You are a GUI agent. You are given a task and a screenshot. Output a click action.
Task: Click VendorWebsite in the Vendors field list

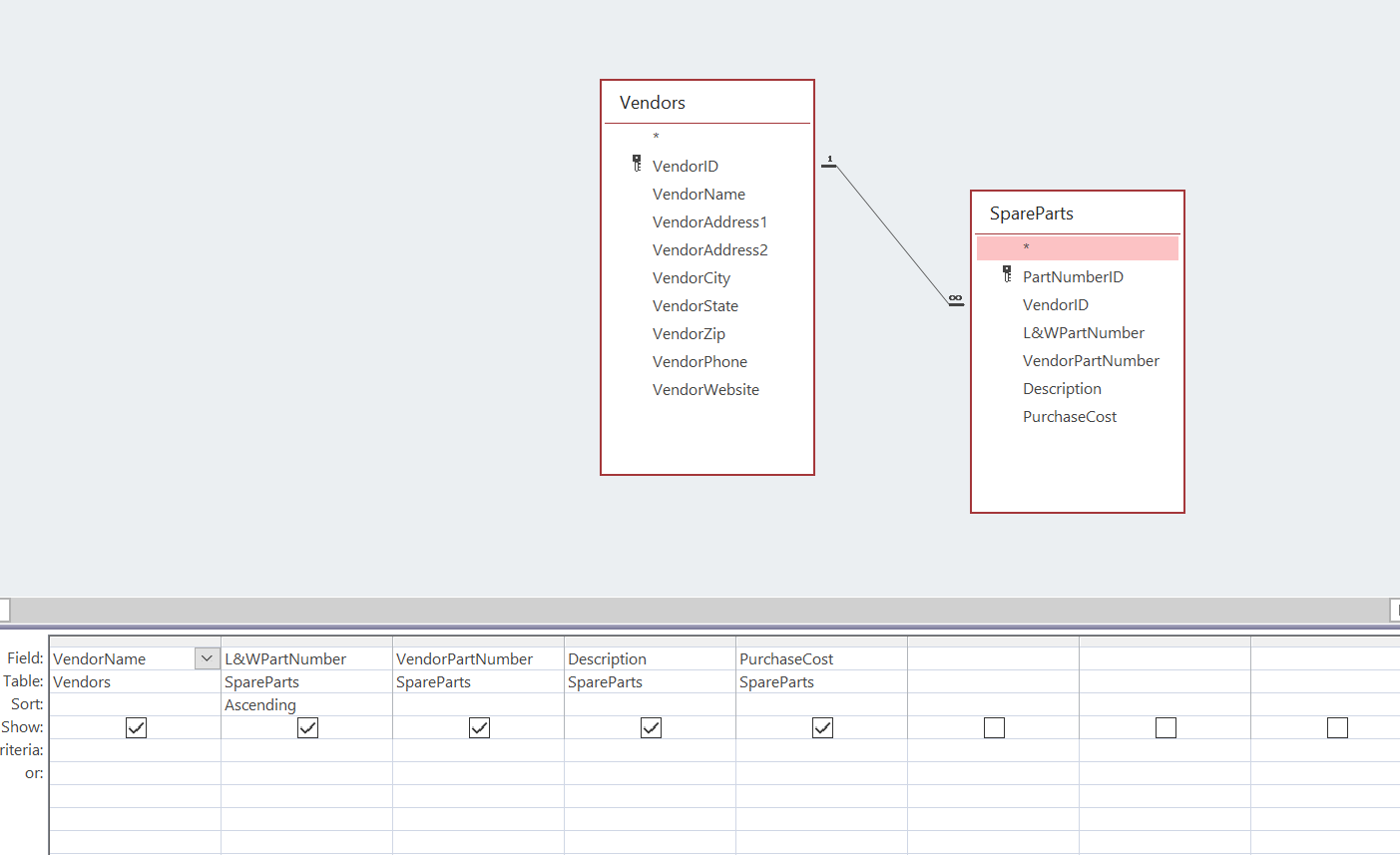(x=705, y=390)
